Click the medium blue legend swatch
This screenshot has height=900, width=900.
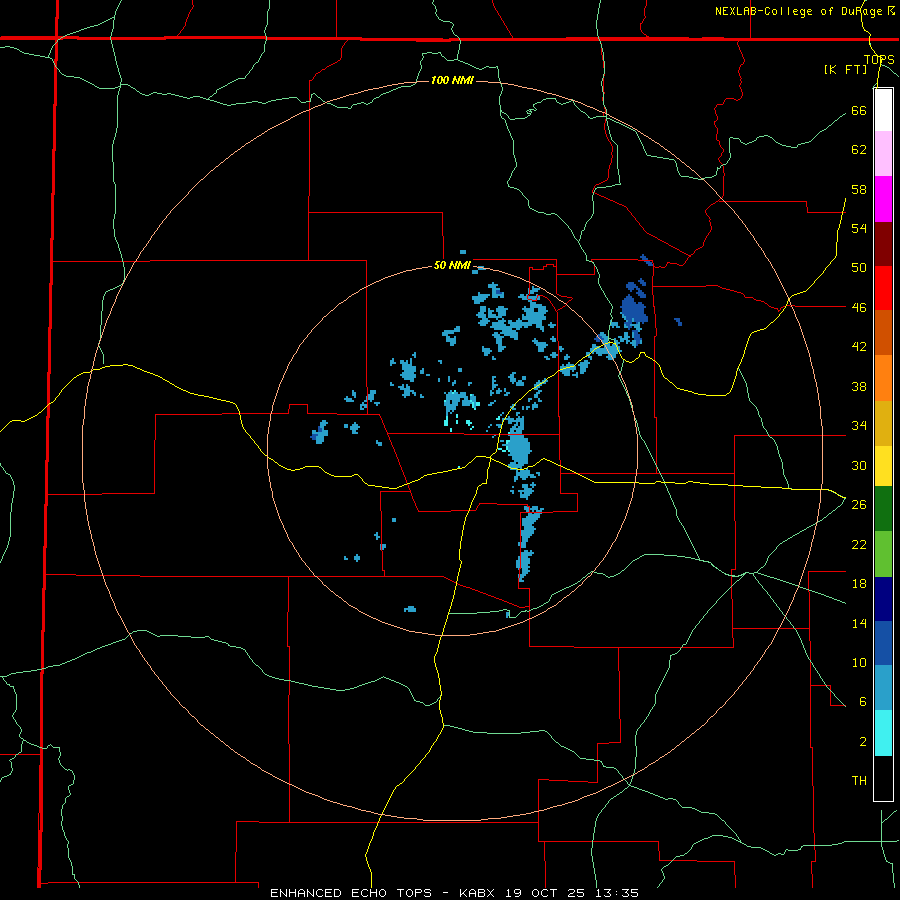pos(883,643)
